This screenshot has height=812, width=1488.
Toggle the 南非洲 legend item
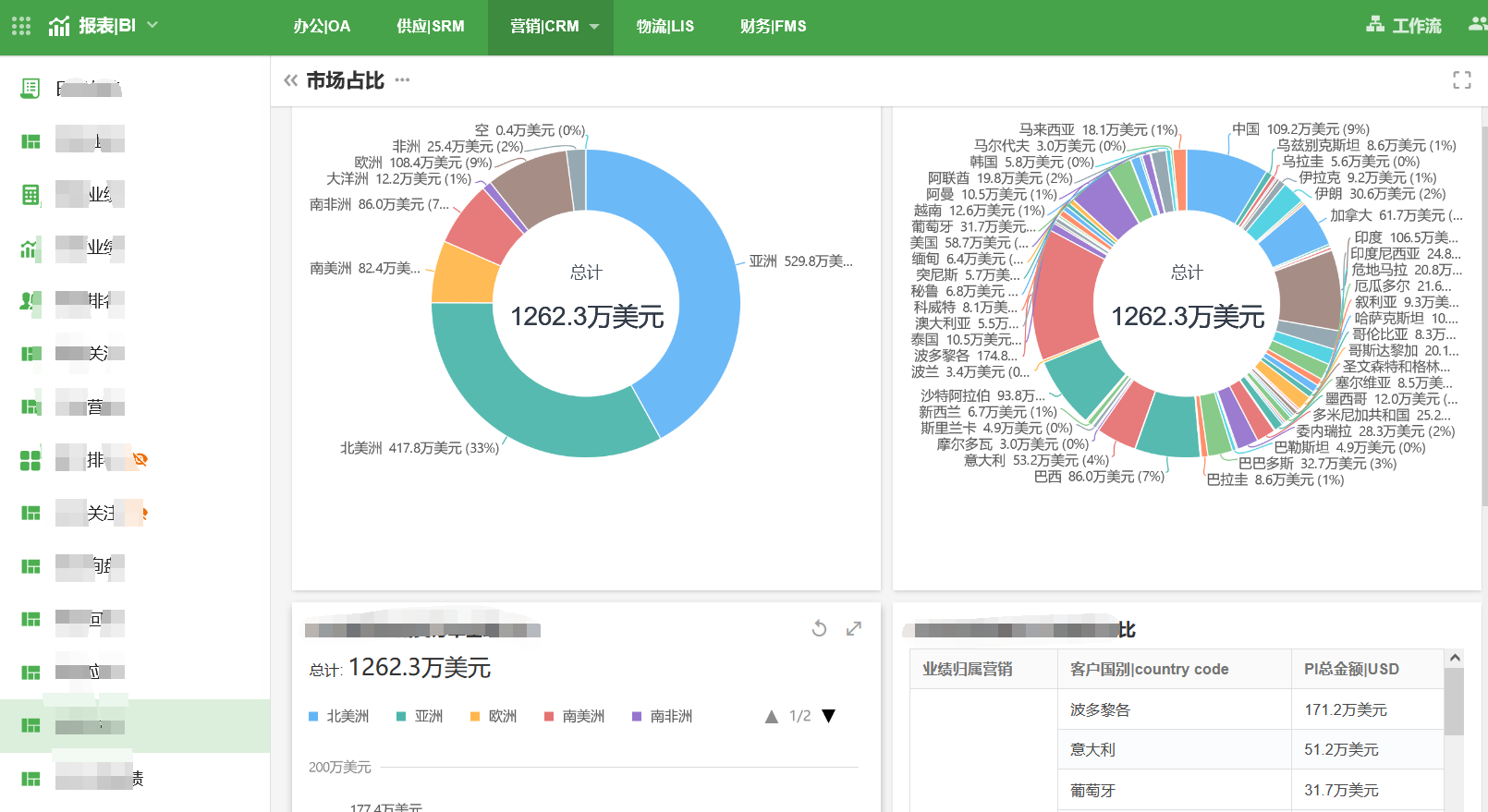[x=662, y=716]
